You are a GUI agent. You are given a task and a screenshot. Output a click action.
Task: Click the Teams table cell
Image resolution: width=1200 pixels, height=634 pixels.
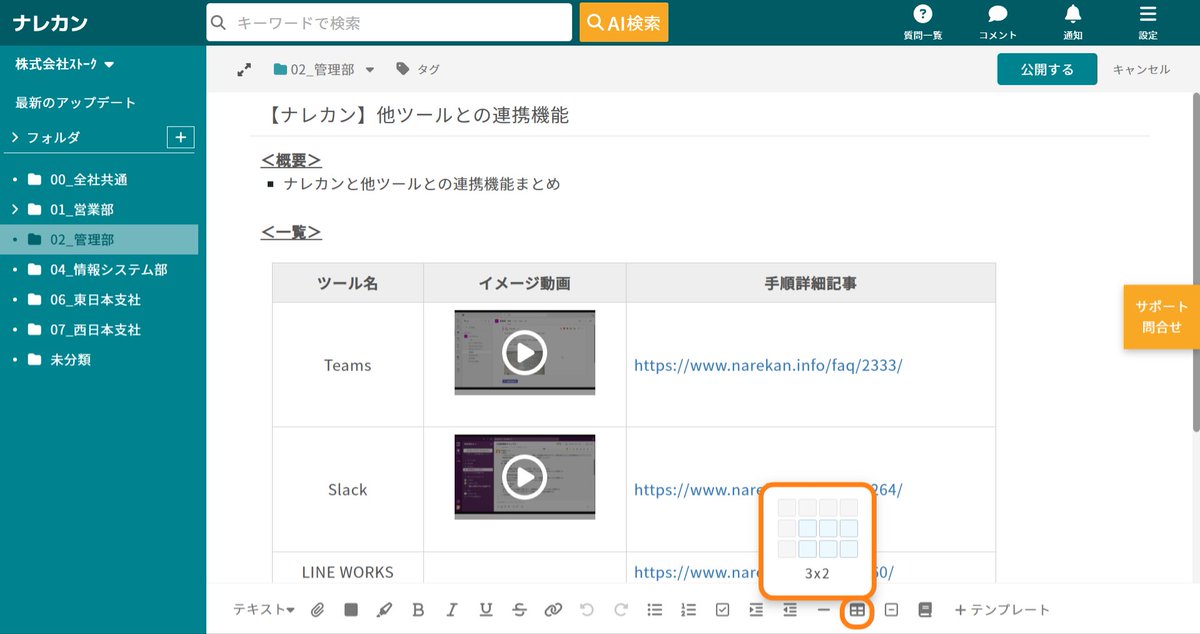(x=348, y=365)
